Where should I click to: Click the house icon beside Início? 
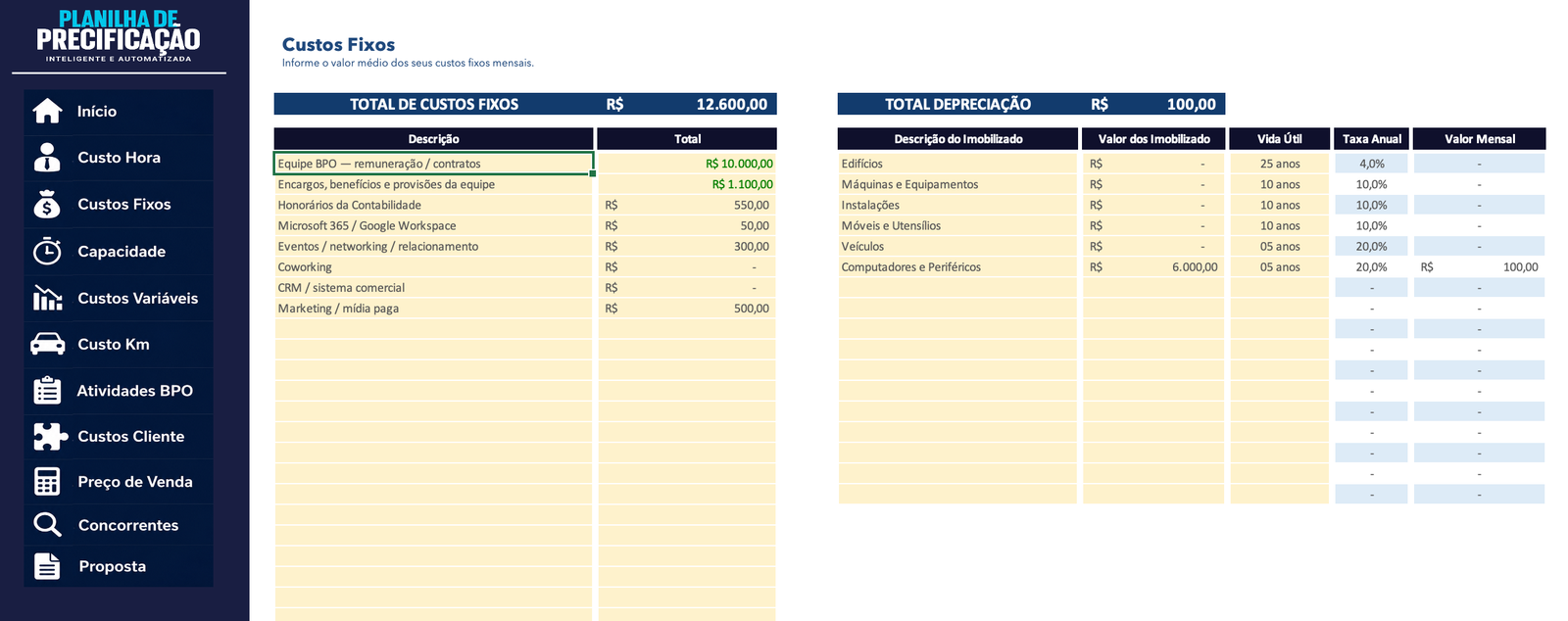pos(47,112)
